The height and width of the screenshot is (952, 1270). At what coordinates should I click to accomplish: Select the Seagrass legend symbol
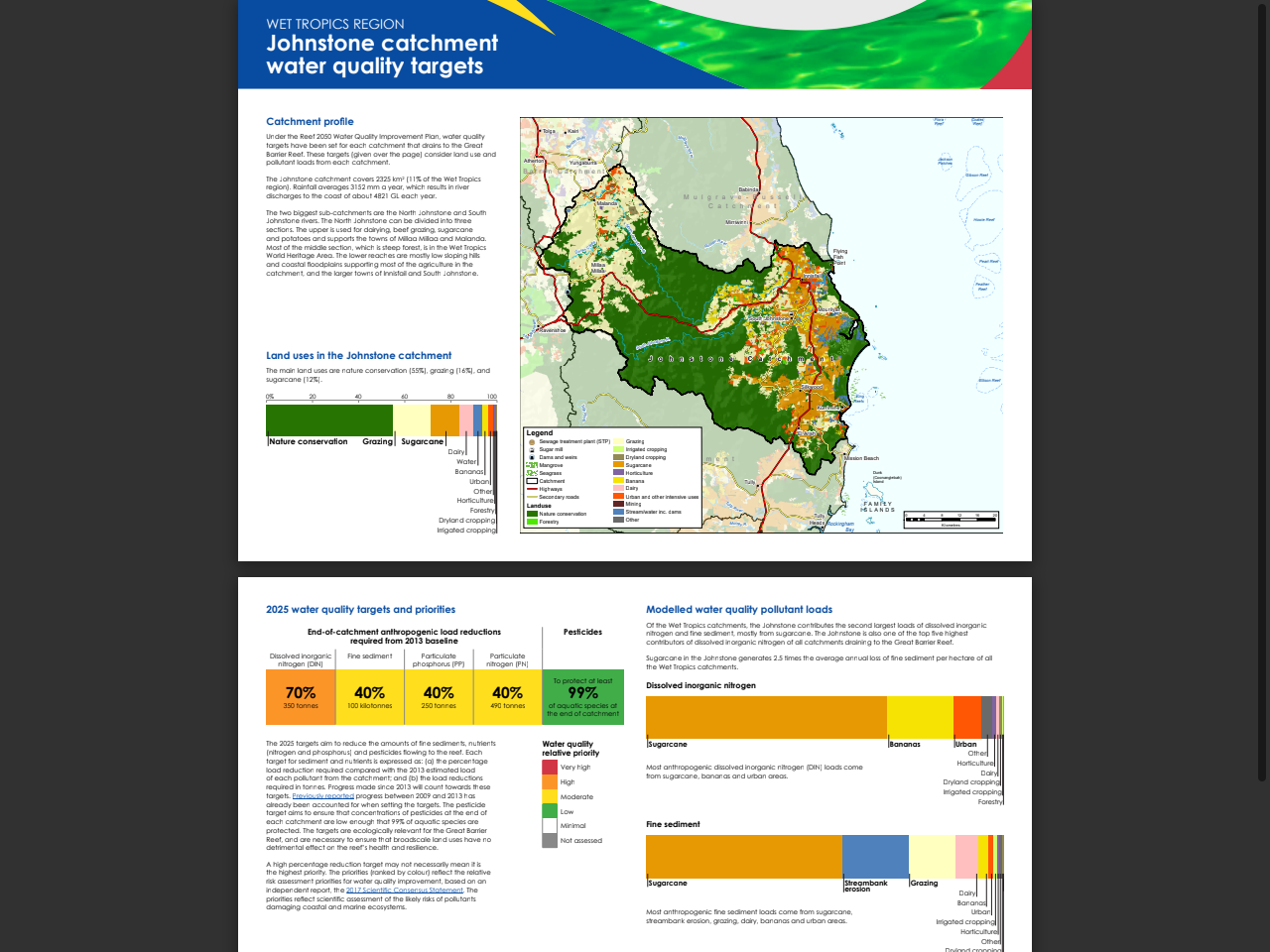tap(532, 473)
